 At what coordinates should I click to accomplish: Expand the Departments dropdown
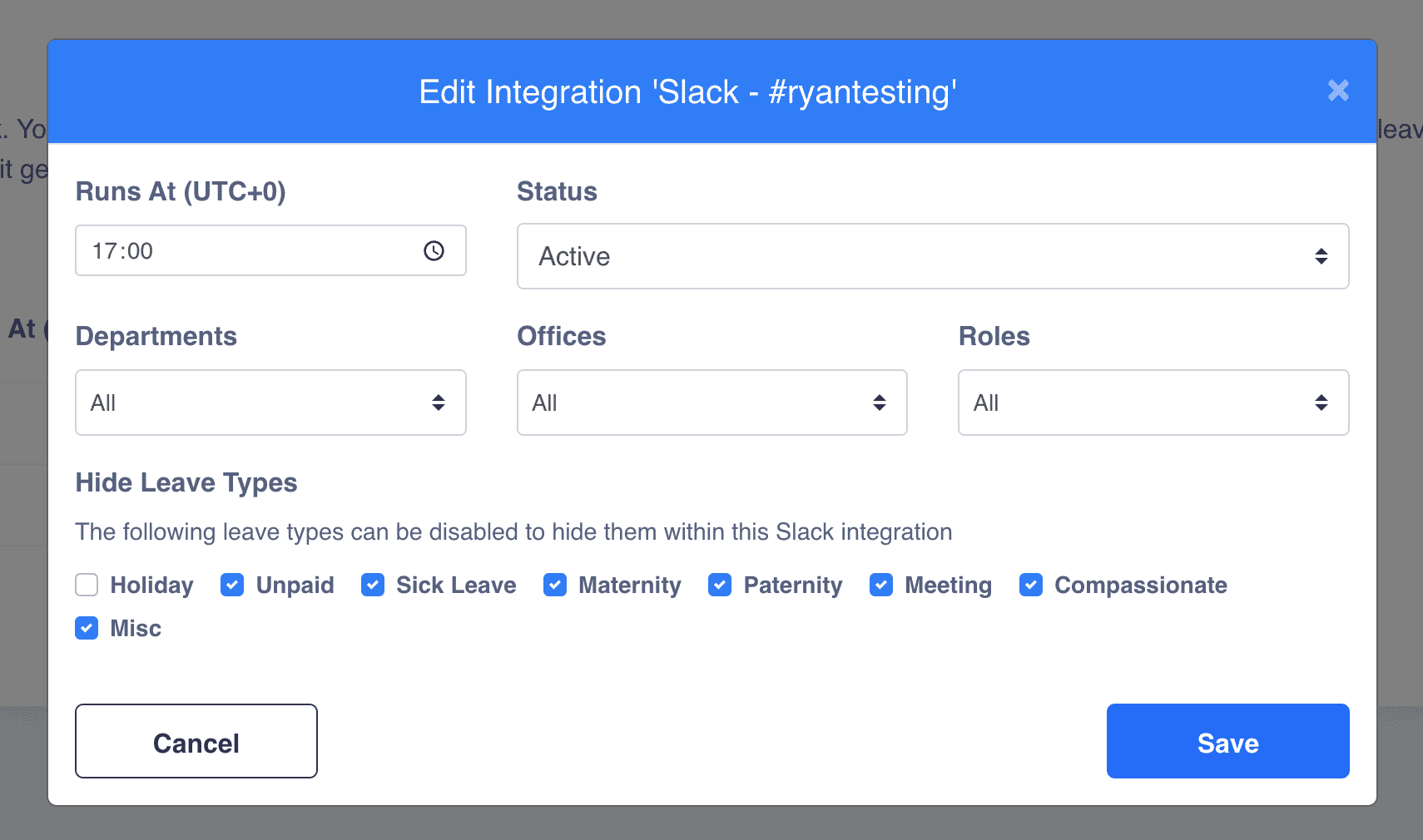pyautogui.click(x=270, y=403)
